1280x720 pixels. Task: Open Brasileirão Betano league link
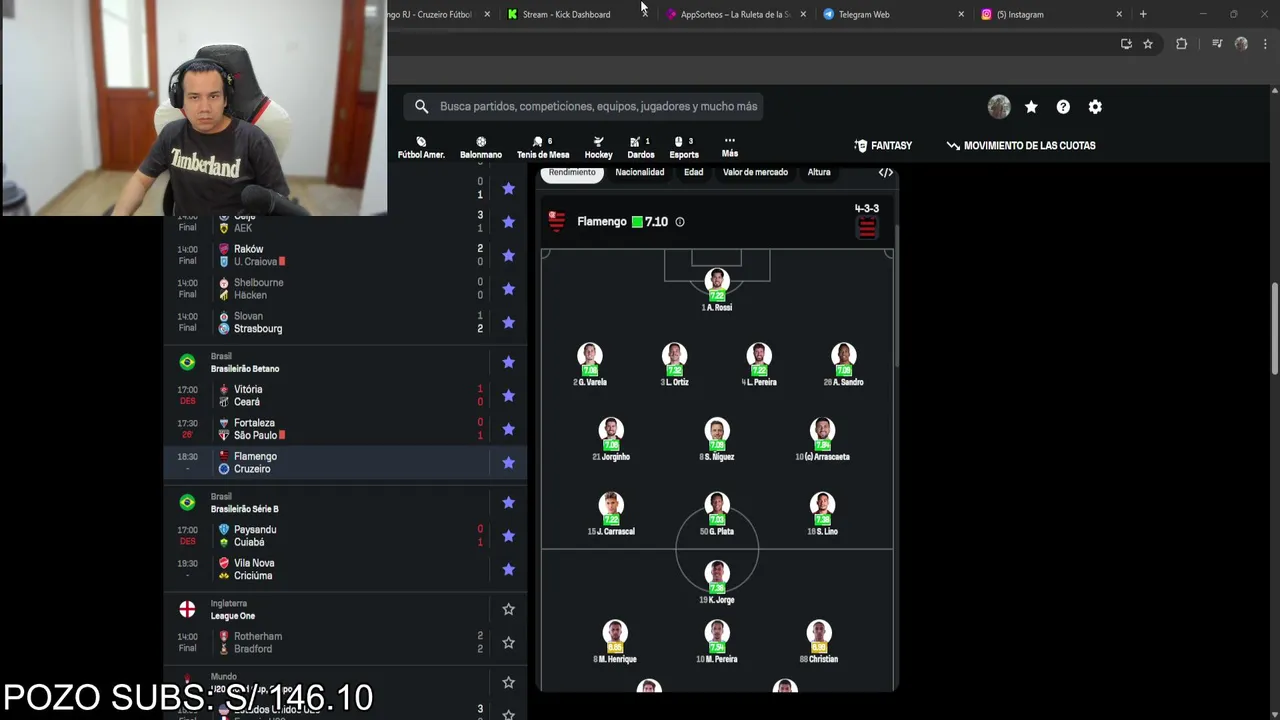(245, 369)
